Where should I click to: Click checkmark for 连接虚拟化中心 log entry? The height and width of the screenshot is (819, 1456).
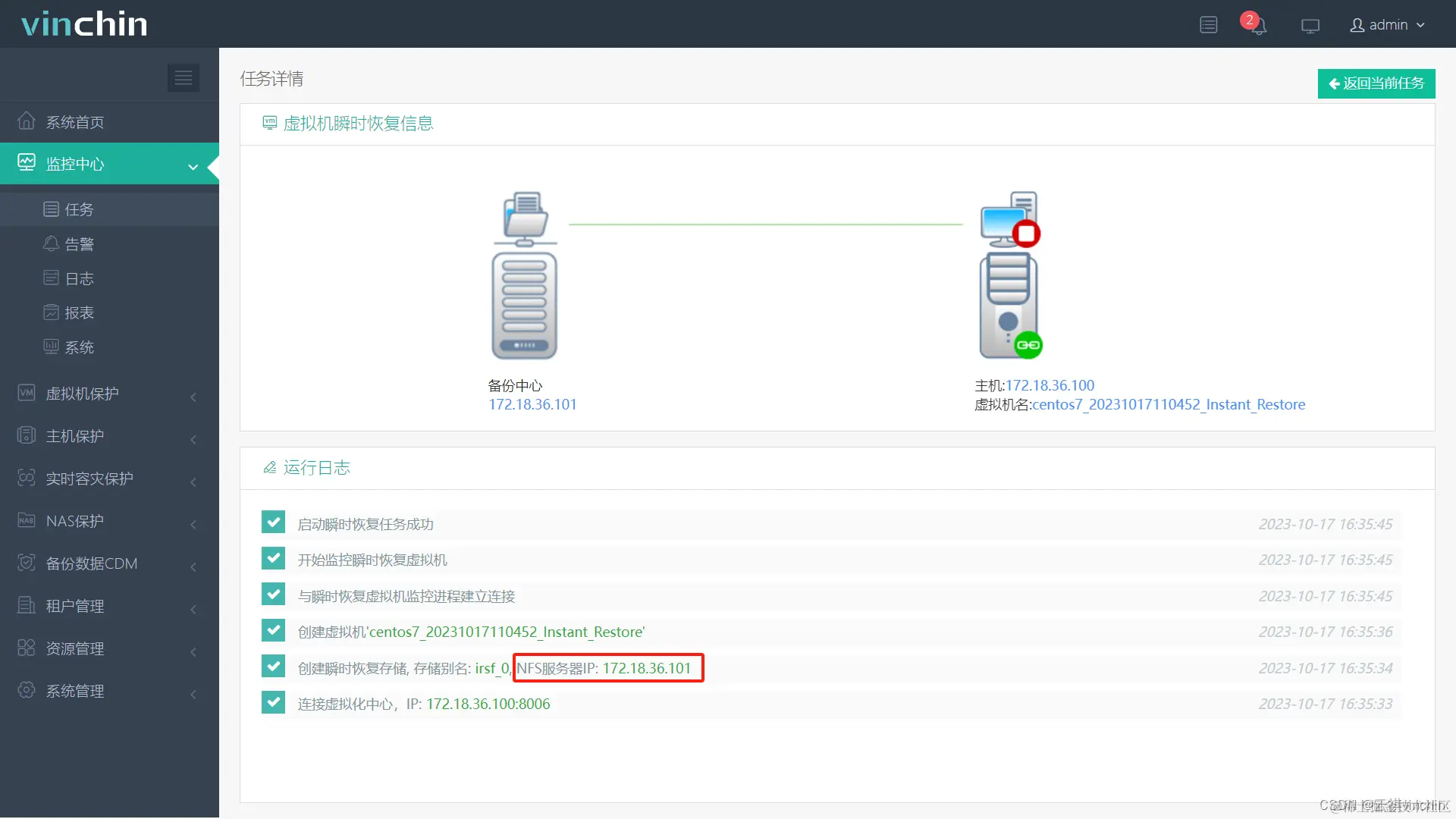[x=273, y=702]
